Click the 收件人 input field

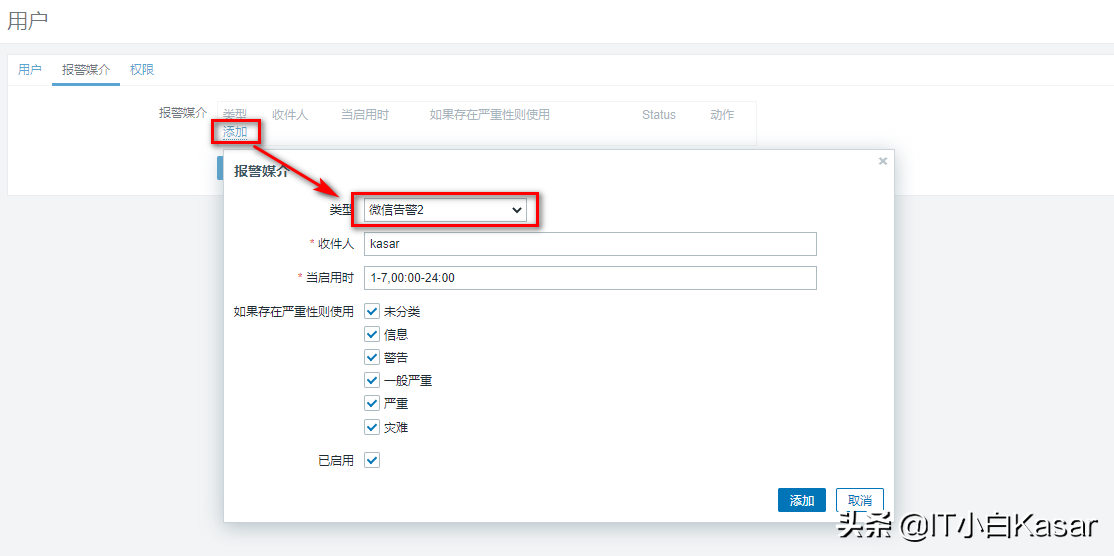590,244
